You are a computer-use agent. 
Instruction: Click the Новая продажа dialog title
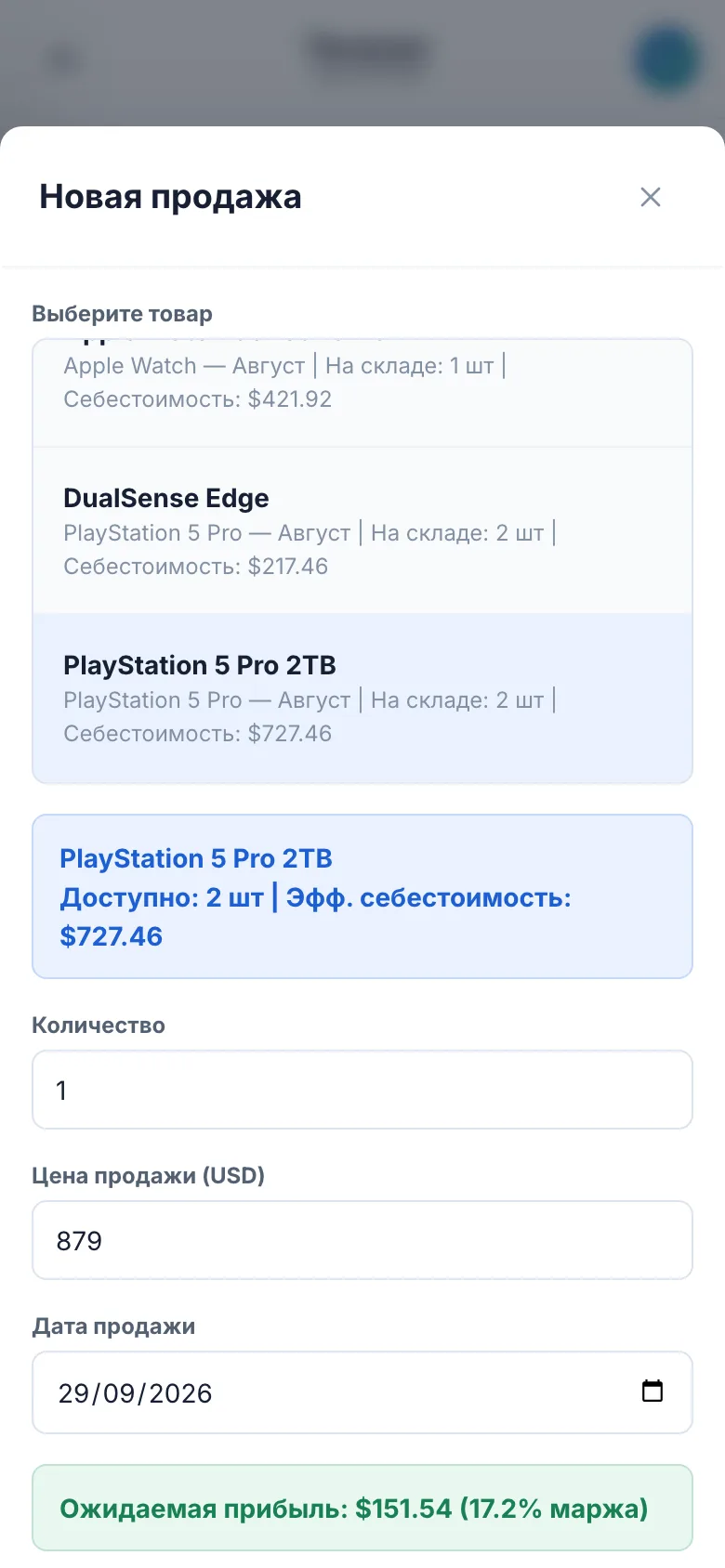click(170, 197)
